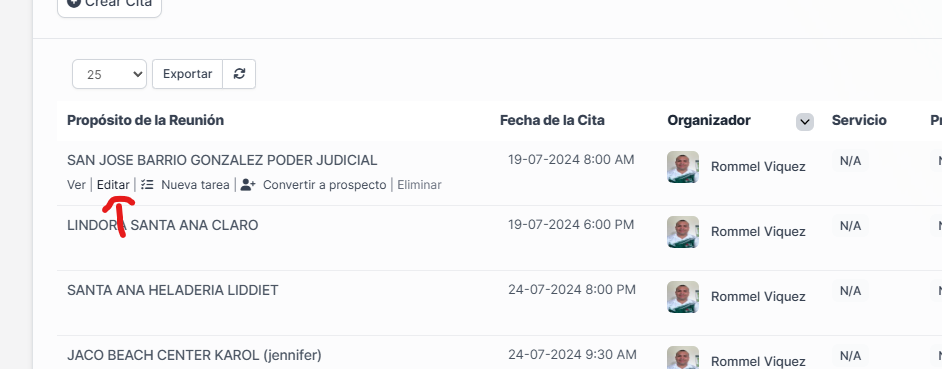Click the refresh table icon button
The image size is (942, 369).
[239, 74]
